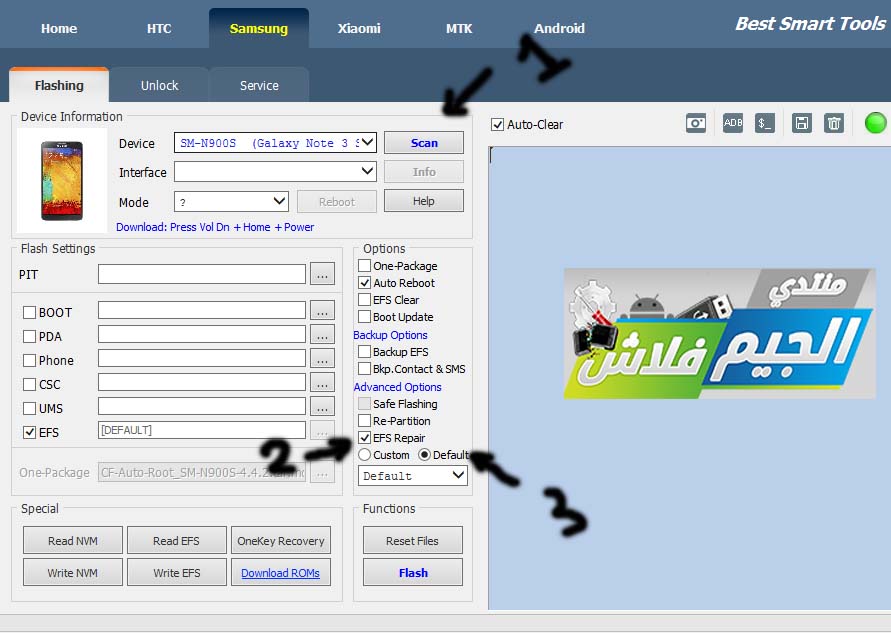Click the Scan button
This screenshot has height=633, width=891.
[x=424, y=143]
